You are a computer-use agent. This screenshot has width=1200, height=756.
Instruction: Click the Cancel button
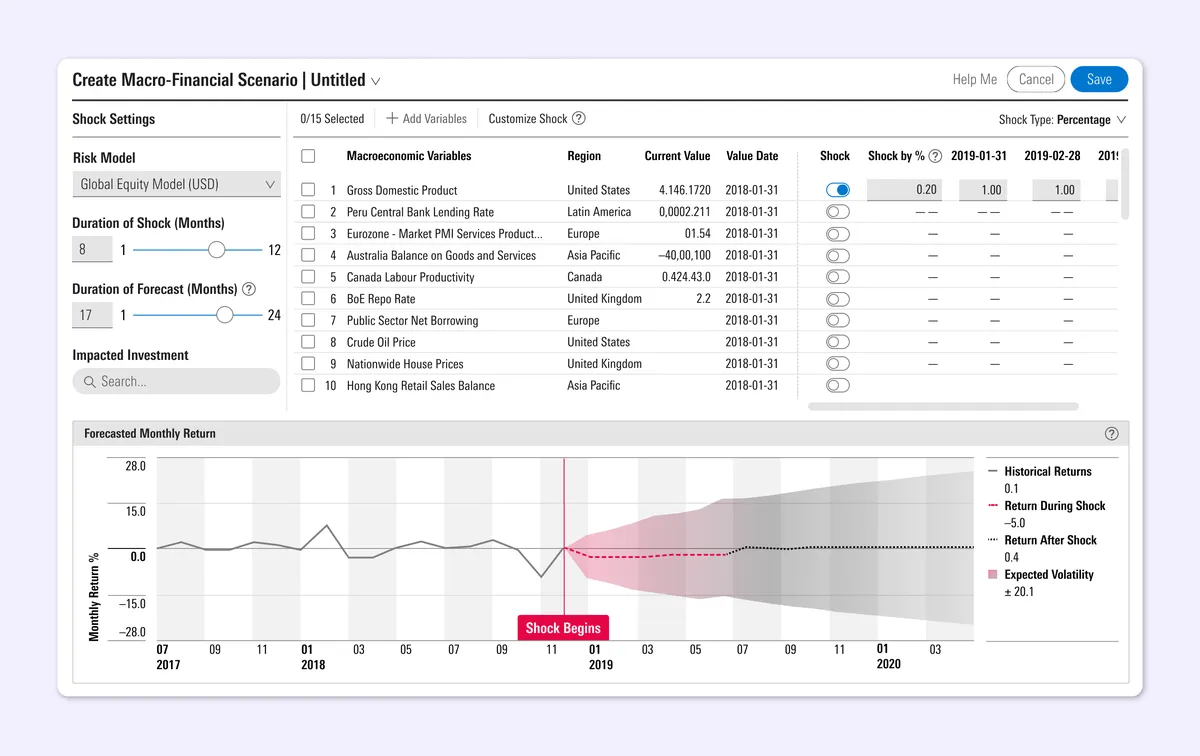click(x=1036, y=80)
